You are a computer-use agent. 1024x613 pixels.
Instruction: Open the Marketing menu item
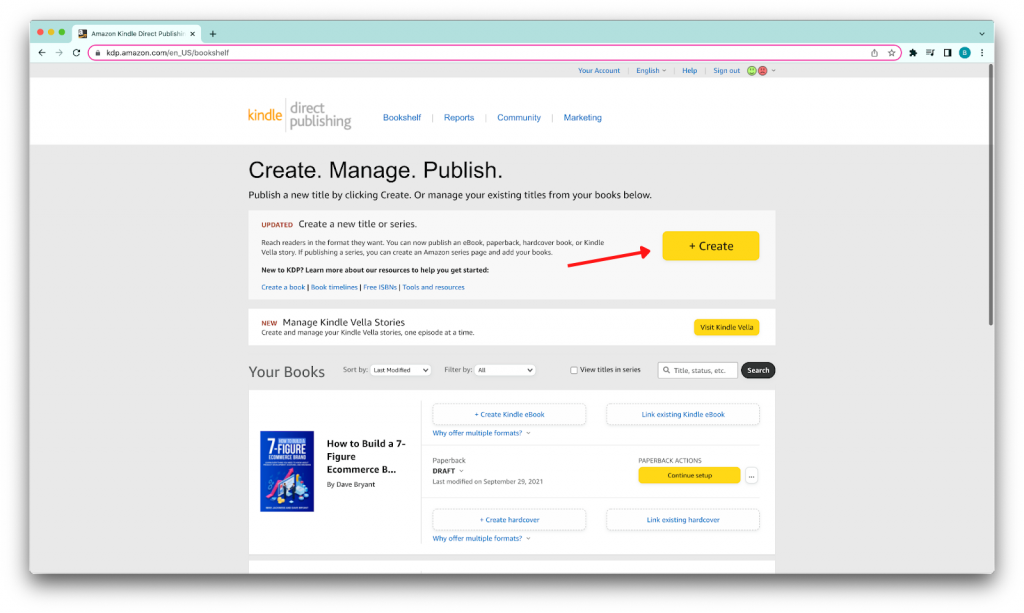(x=582, y=118)
